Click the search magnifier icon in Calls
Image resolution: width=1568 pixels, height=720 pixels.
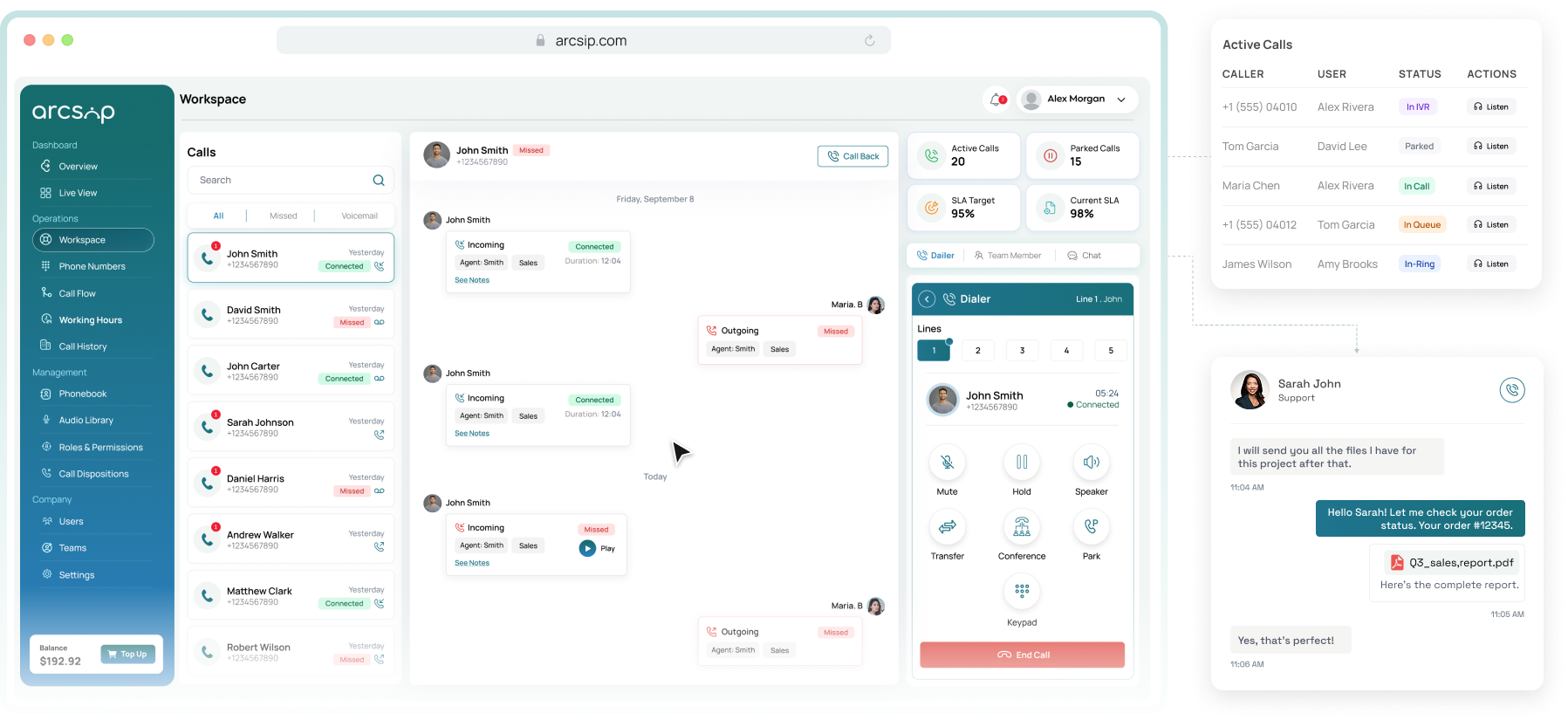(379, 181)
